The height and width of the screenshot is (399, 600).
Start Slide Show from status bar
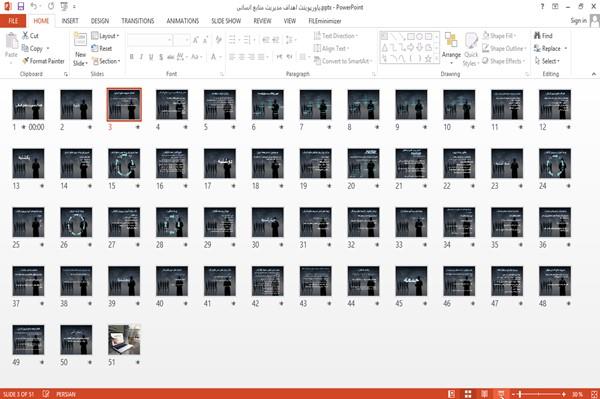[501, 394]
